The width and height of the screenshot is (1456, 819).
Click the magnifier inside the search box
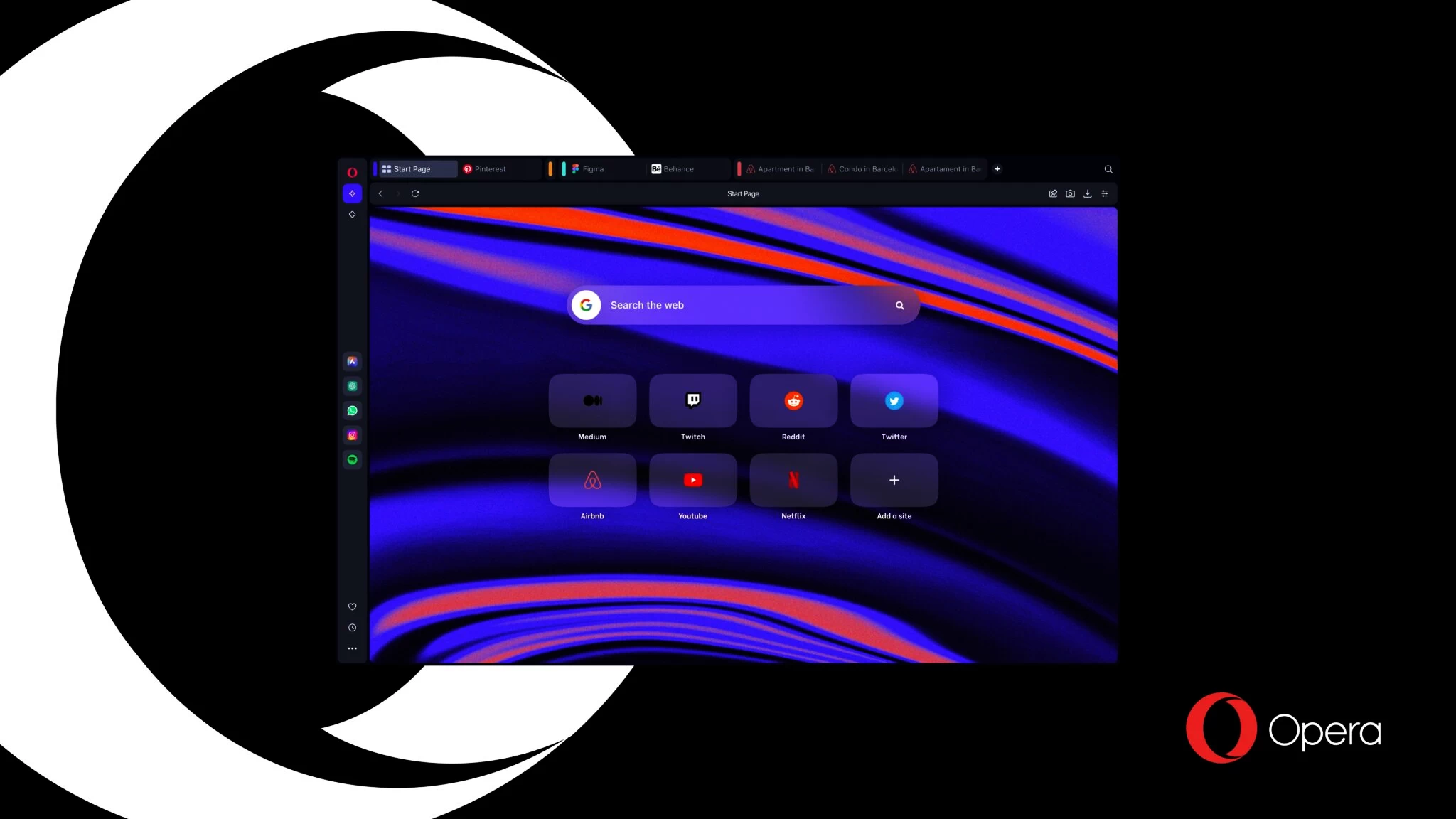point(899,306)
